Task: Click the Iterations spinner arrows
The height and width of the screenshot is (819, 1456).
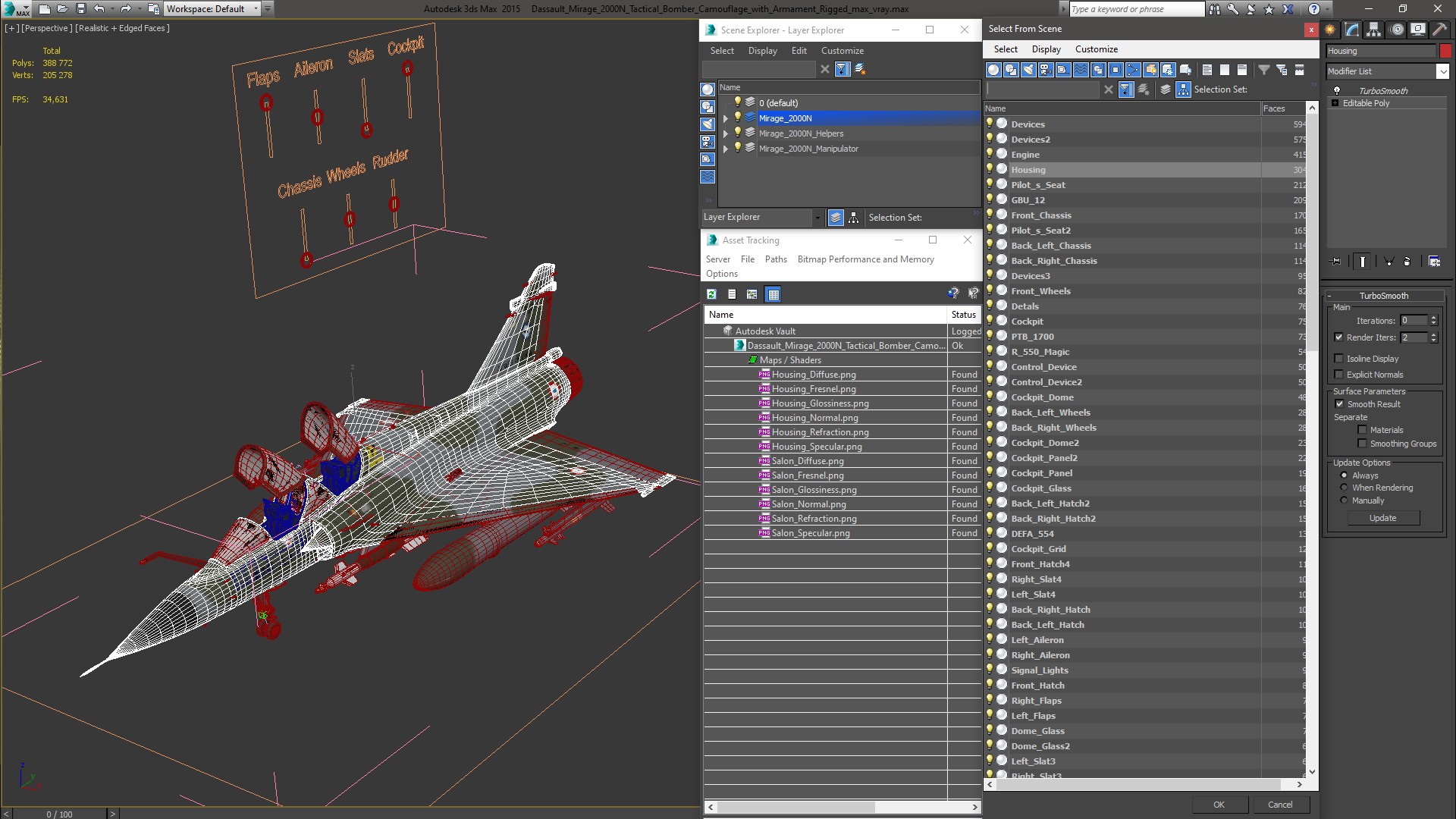Action: [1433, 321]
